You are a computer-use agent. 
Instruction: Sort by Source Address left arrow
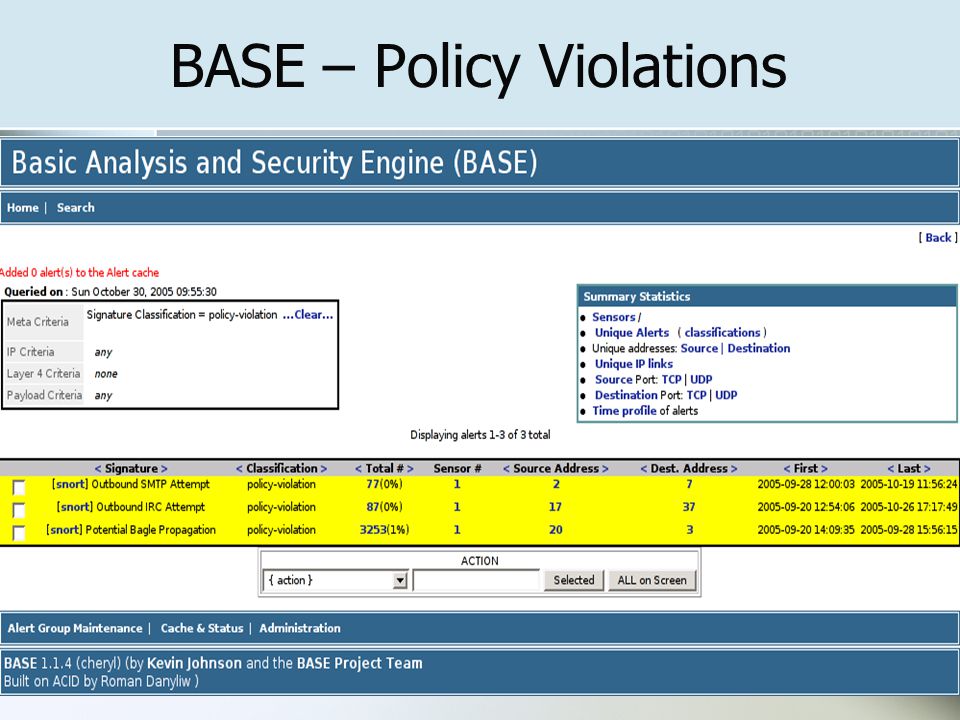tap(506, 468)
